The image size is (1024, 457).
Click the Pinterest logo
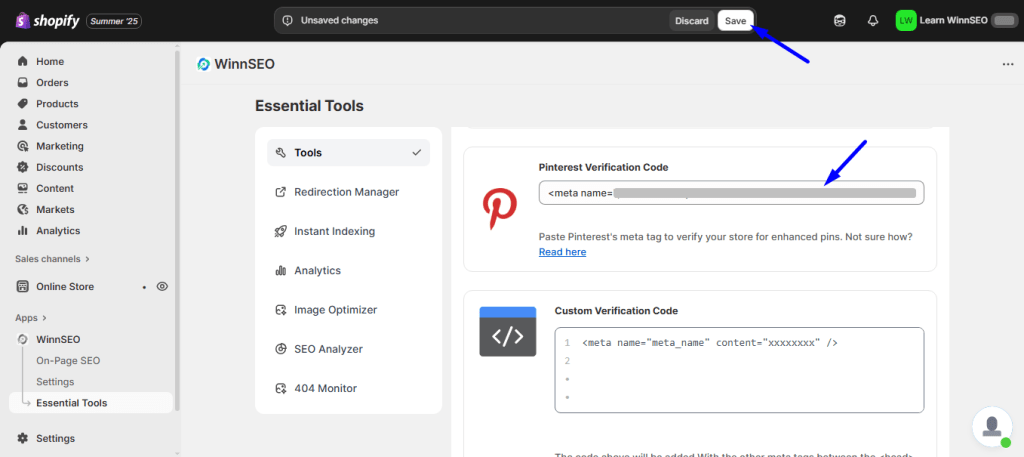(500, 209)
